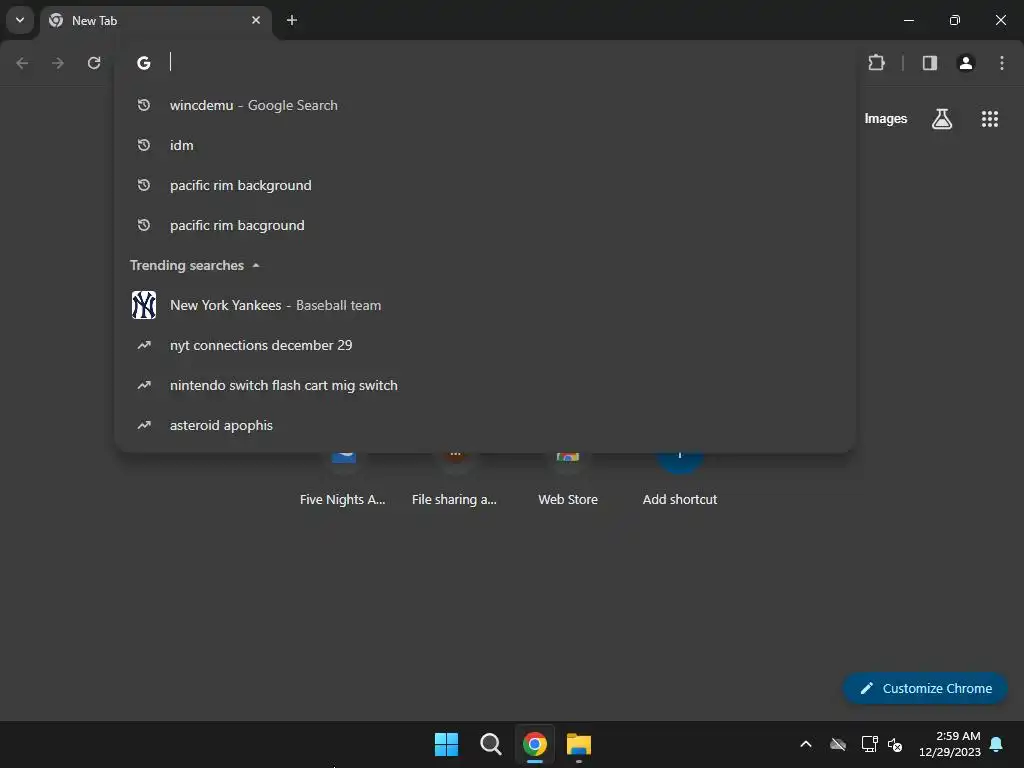Screen dimensions: 1024x768
Task: Open the Google apps grid
Action: pyautogui.click(x=989, y=119)
